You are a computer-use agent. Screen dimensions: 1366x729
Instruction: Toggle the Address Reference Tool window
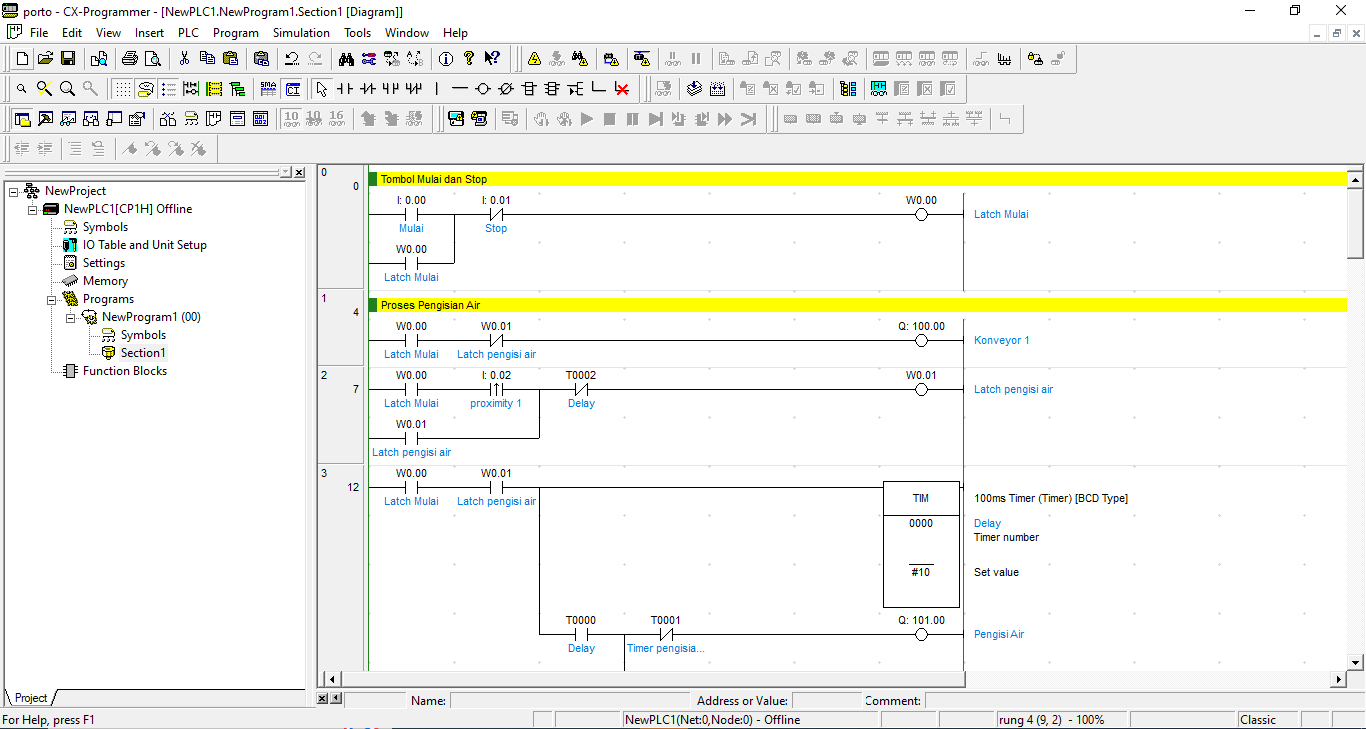[91, 119]
